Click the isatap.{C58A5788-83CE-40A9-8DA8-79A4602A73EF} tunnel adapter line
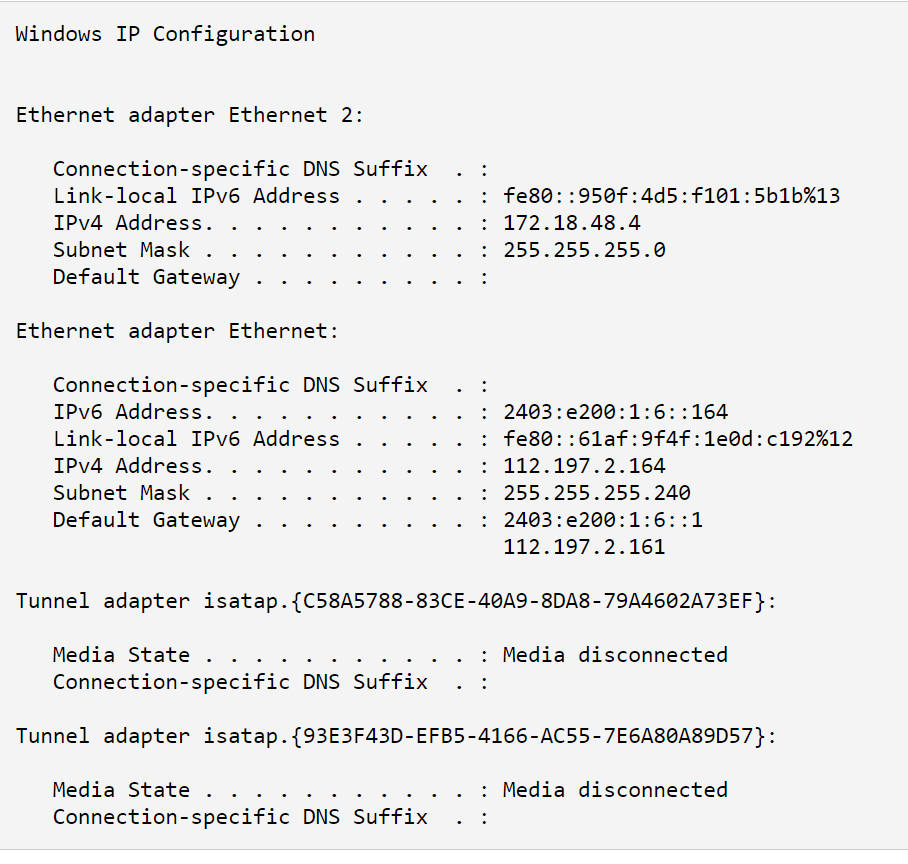 [x=396, y=601]
